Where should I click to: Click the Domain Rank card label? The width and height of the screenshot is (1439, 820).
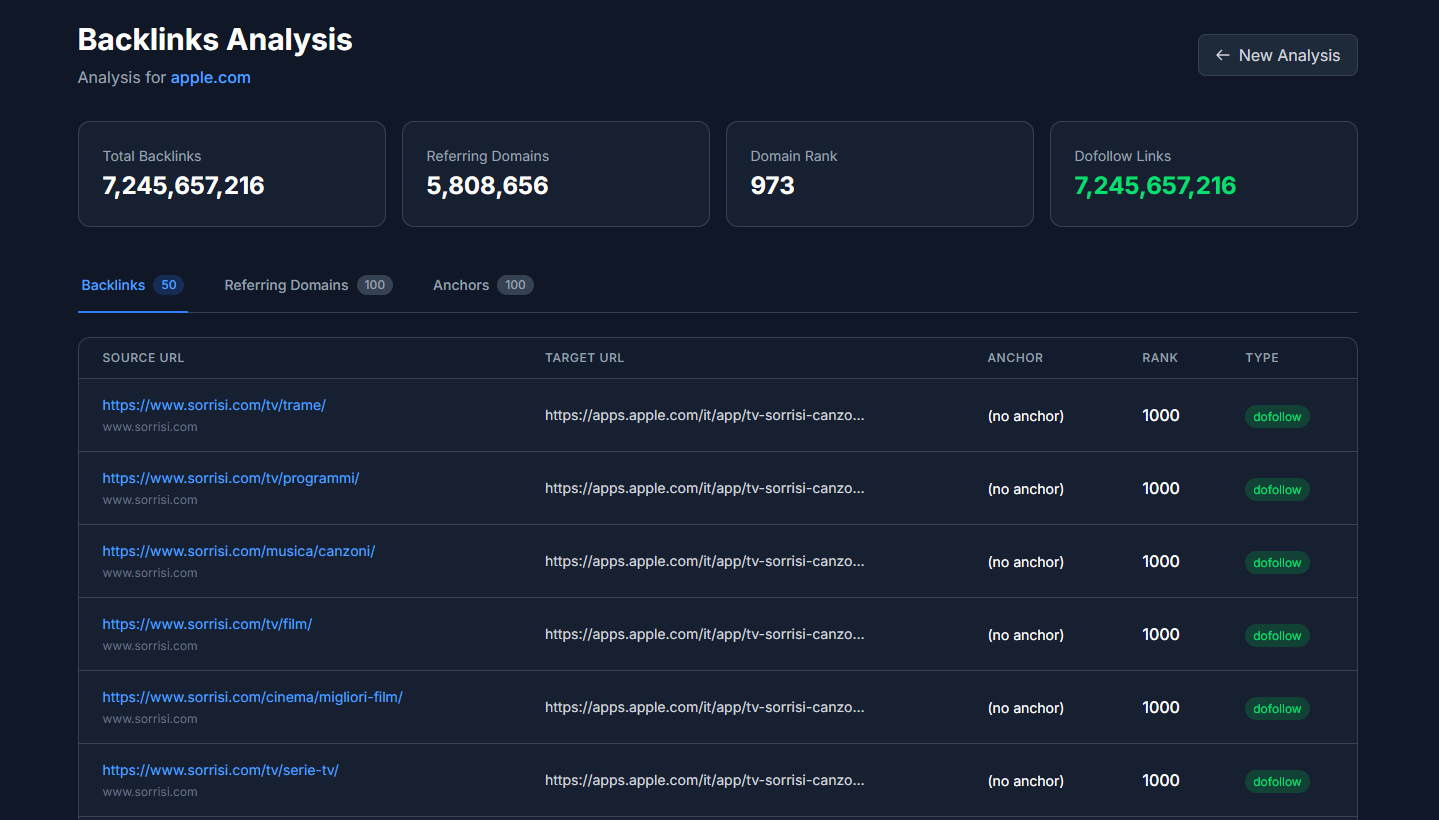794,156
